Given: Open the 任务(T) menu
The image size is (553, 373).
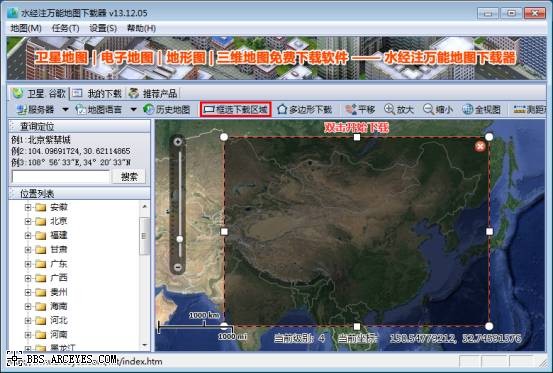Looking at the screenshot, I should click(66, 28).
